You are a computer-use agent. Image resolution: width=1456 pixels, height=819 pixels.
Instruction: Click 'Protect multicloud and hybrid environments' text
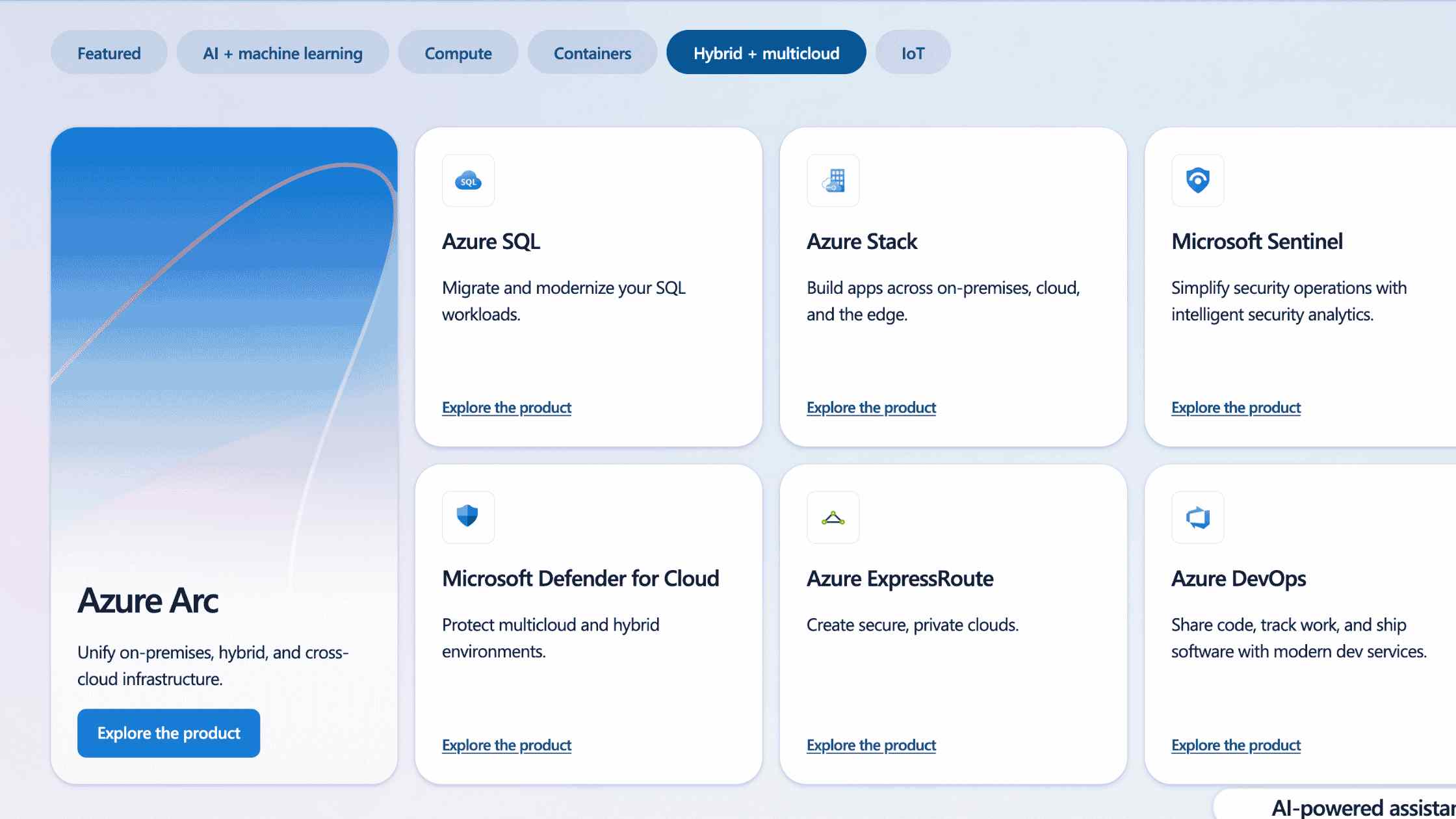pos(551,638)
